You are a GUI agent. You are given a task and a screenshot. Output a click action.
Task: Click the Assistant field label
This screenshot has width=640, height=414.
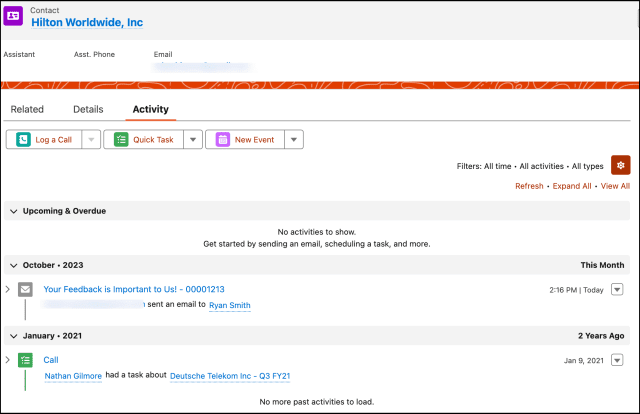tap(19, 54)
